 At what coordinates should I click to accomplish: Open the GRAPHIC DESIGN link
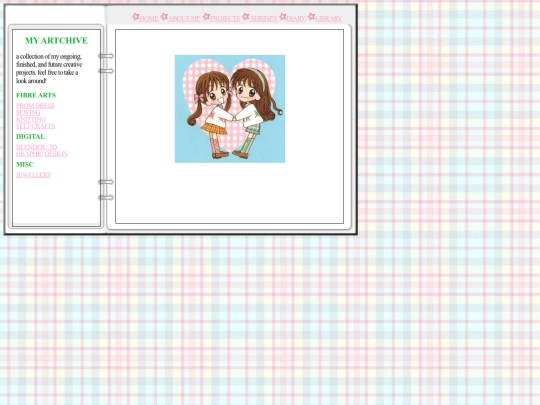pyautogui.click(x=42, y=154)
